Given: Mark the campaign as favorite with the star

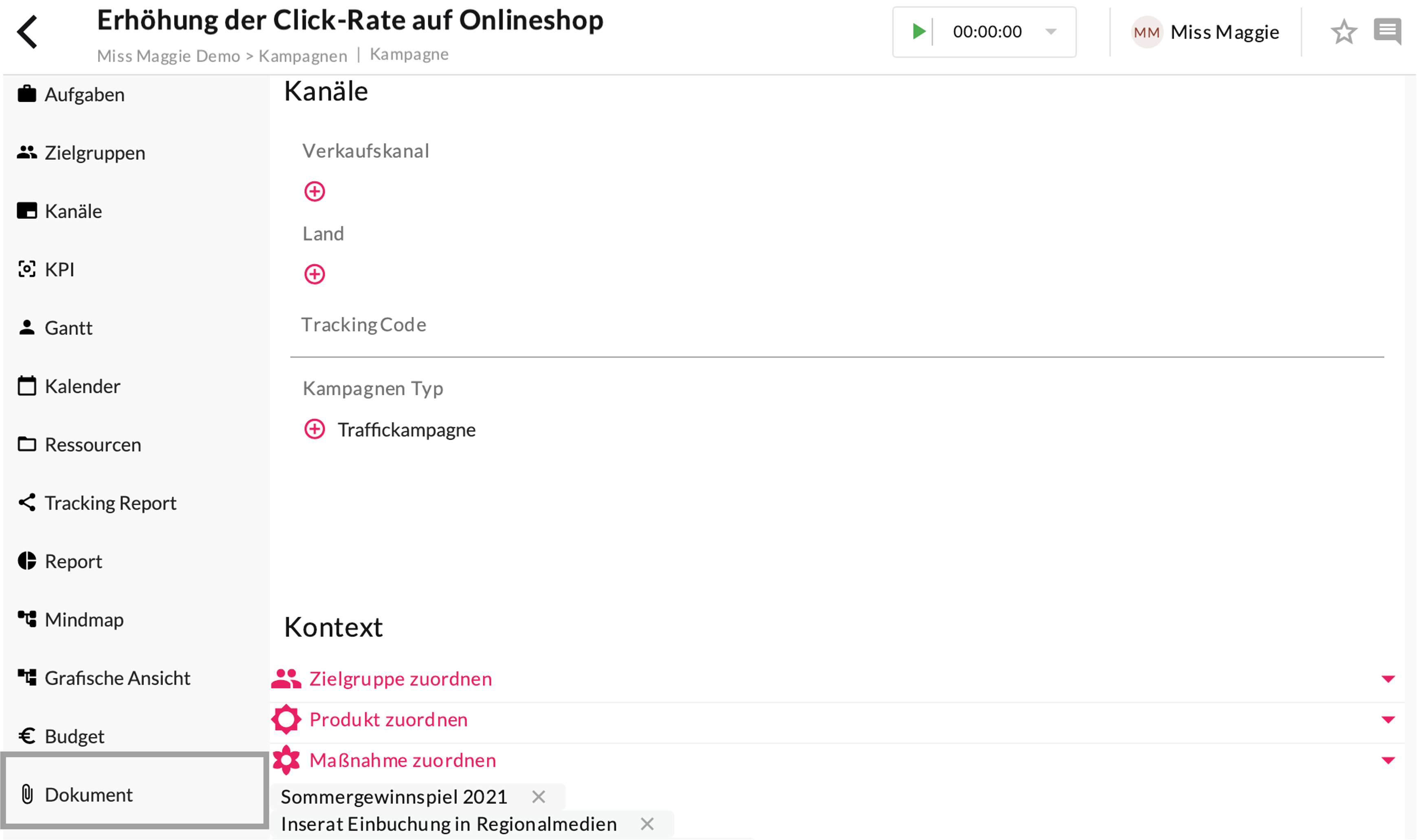Looking at the screenshot, I should 1343,32.
